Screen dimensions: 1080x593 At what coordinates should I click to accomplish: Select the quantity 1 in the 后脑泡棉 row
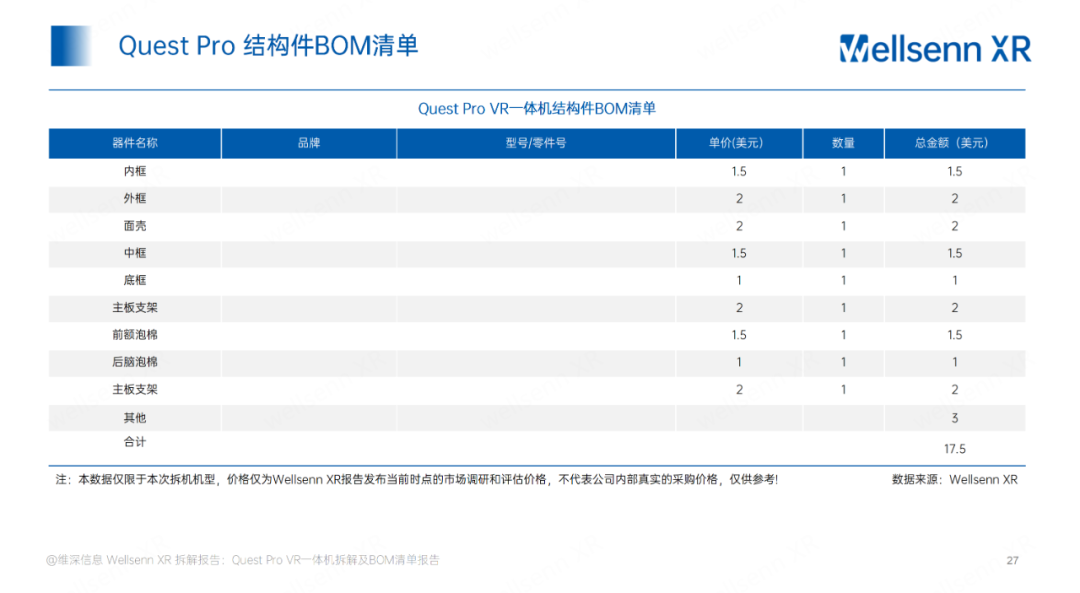coord(843,362)
